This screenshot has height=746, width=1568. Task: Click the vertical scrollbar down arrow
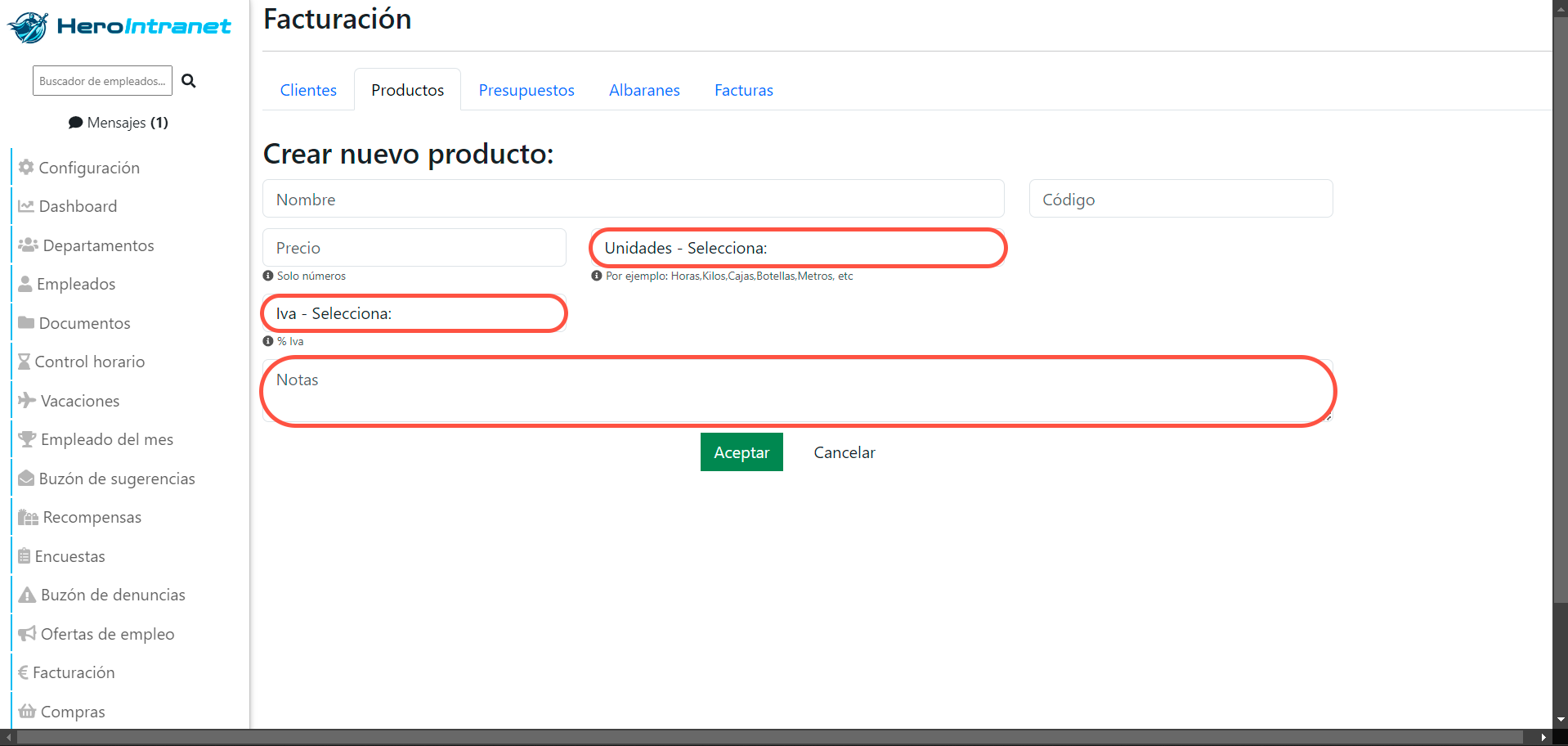(1561, 720)
